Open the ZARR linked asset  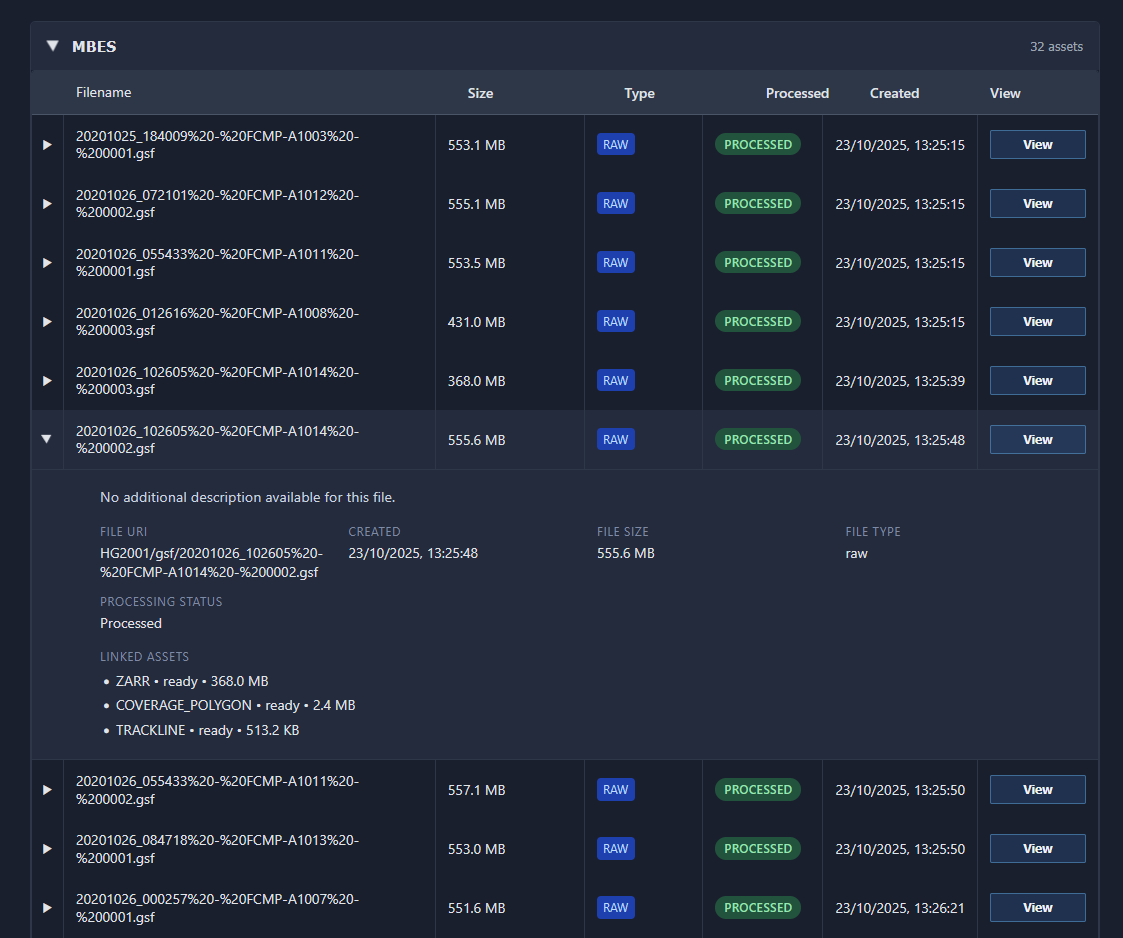(x=133, y=681)
